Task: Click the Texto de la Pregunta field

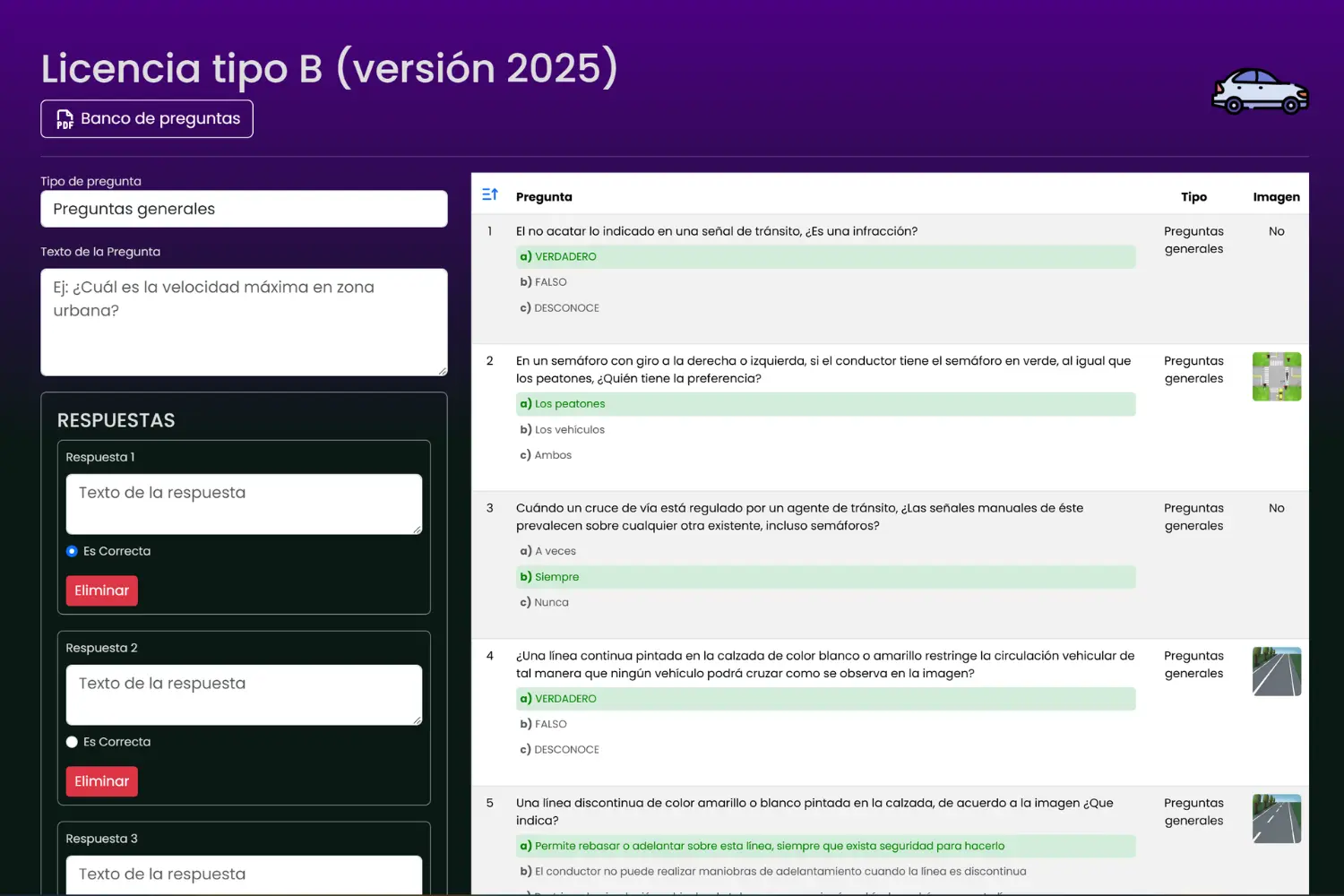Action: pos(244,322)
